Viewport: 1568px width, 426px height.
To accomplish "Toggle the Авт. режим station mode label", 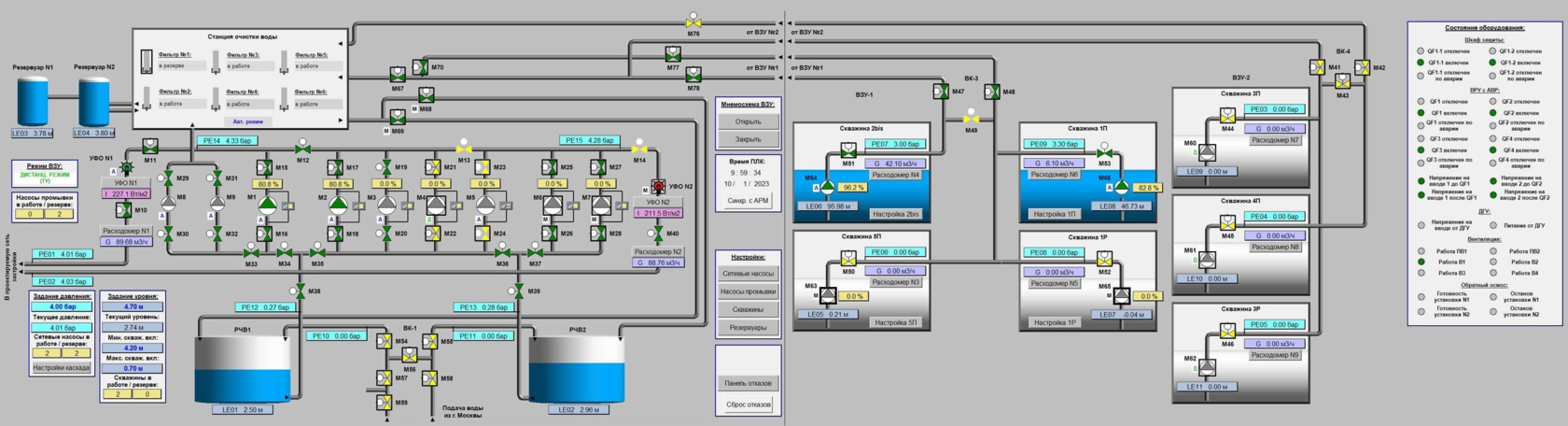I will tap(247, 121).
